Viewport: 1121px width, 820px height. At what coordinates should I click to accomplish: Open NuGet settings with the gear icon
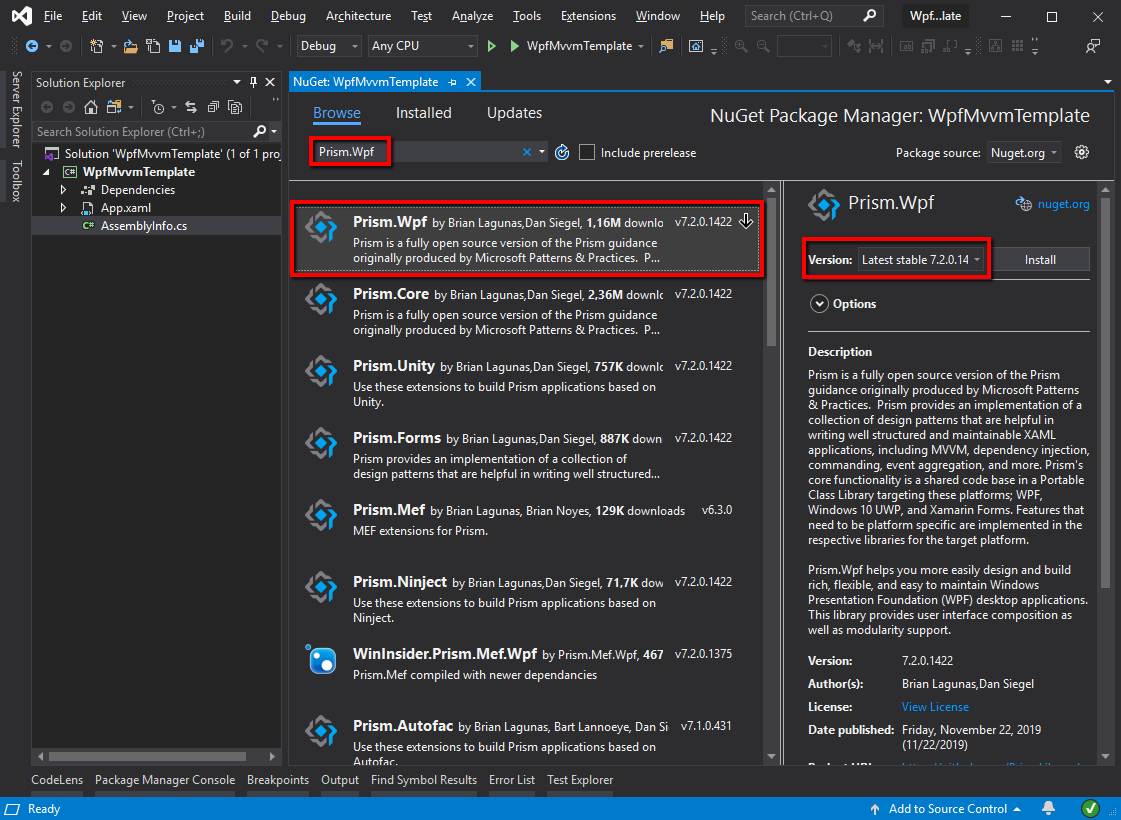1082,152
